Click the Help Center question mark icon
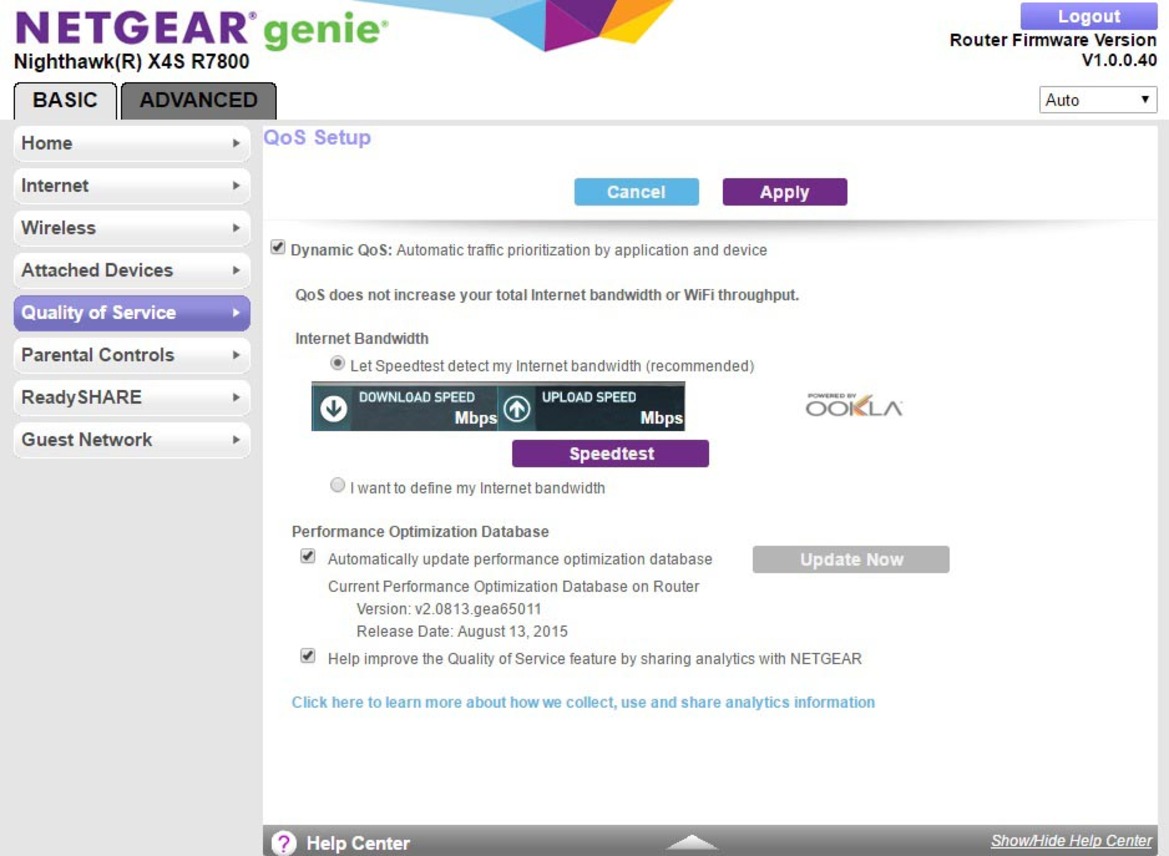This screenshot has height=856, width=1169. [283, 843]
